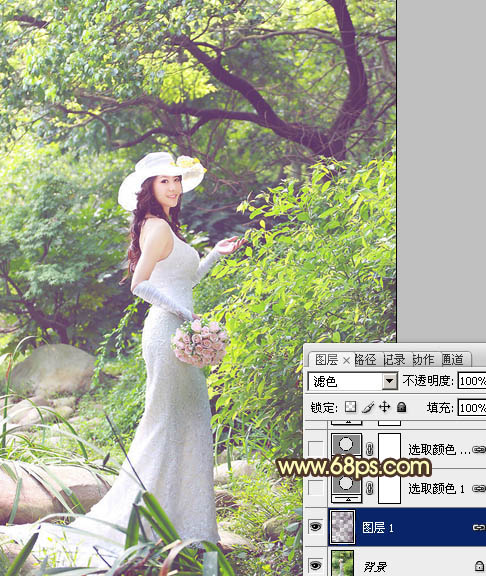Screen dimensions: 486x576
Task: Select the 选取颜色 1 layer name
Action: pyautogui.click(x=436, y=489)
